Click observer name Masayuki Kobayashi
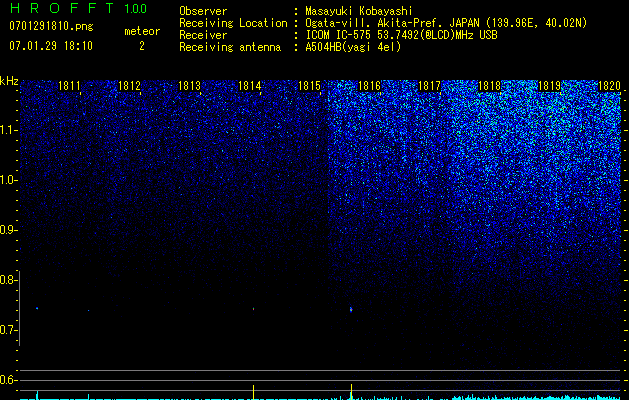The width and height of the screenshot is (629, 400). (359, 11)
